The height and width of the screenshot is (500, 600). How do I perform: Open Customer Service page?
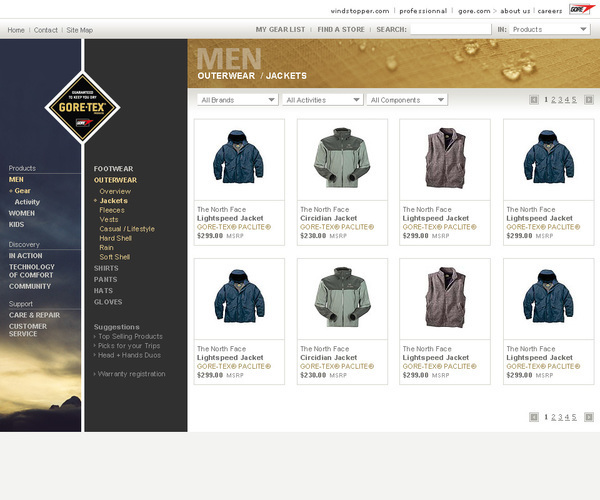(28, 330)
